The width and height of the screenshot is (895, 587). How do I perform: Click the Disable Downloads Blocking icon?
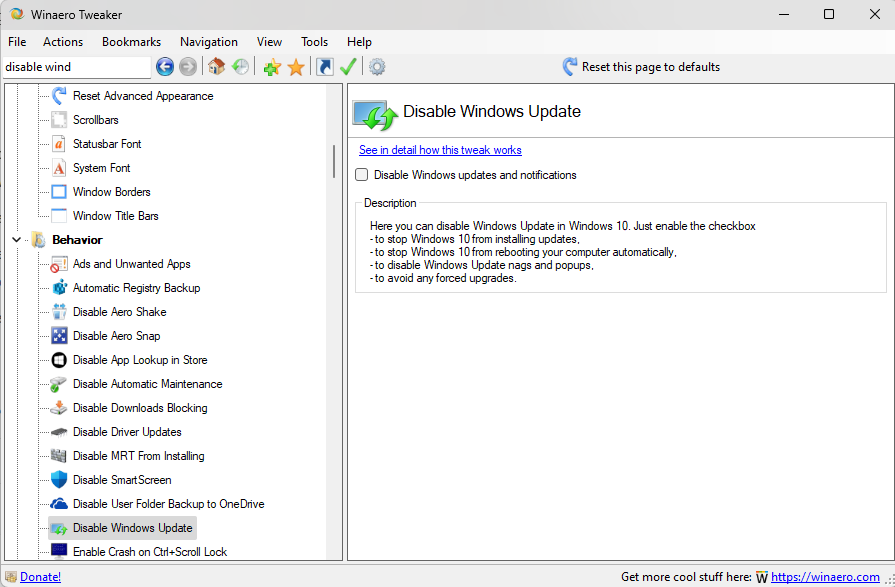[x=59, y=408]
